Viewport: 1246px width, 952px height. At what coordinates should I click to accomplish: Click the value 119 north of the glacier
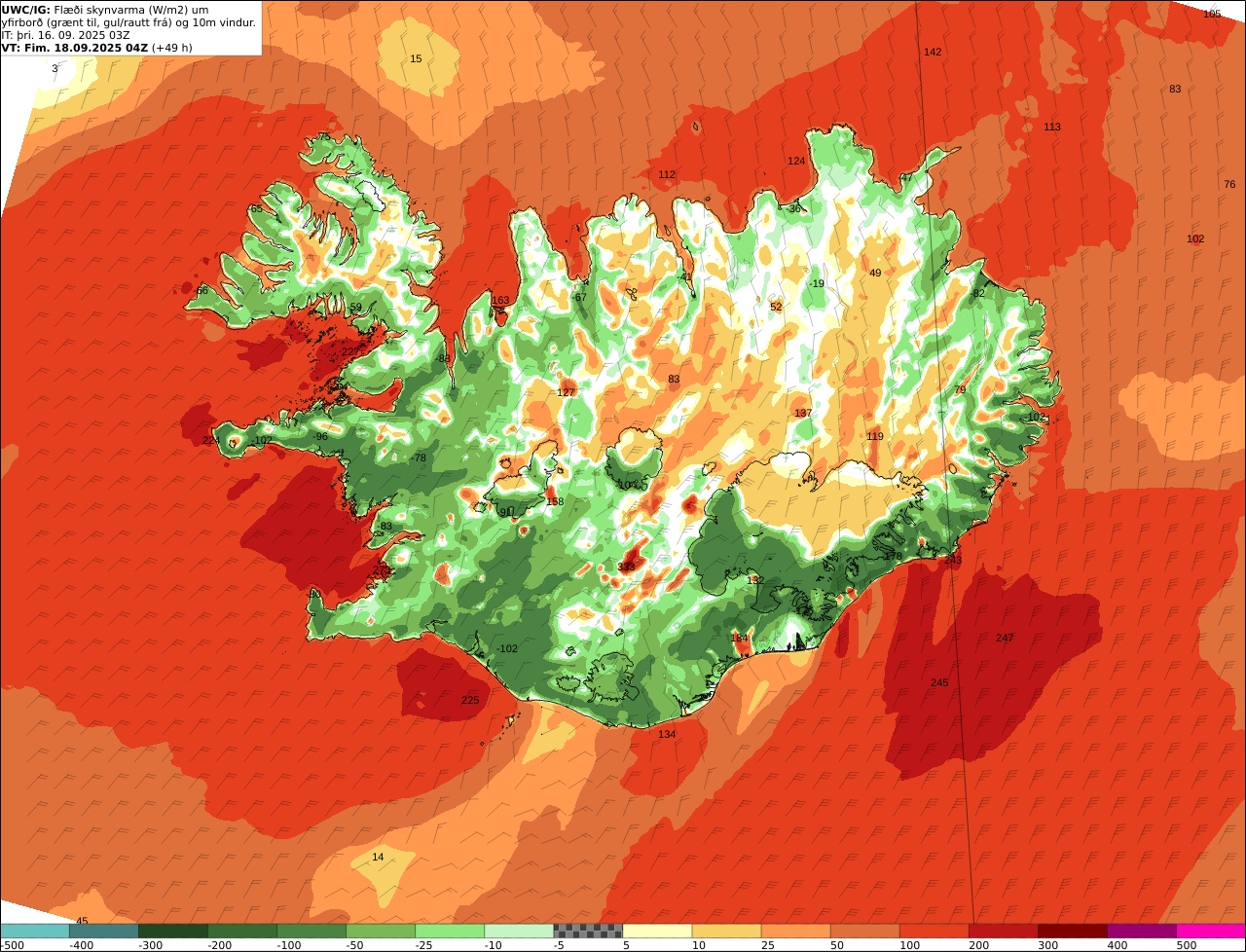(x=875, y=437)
